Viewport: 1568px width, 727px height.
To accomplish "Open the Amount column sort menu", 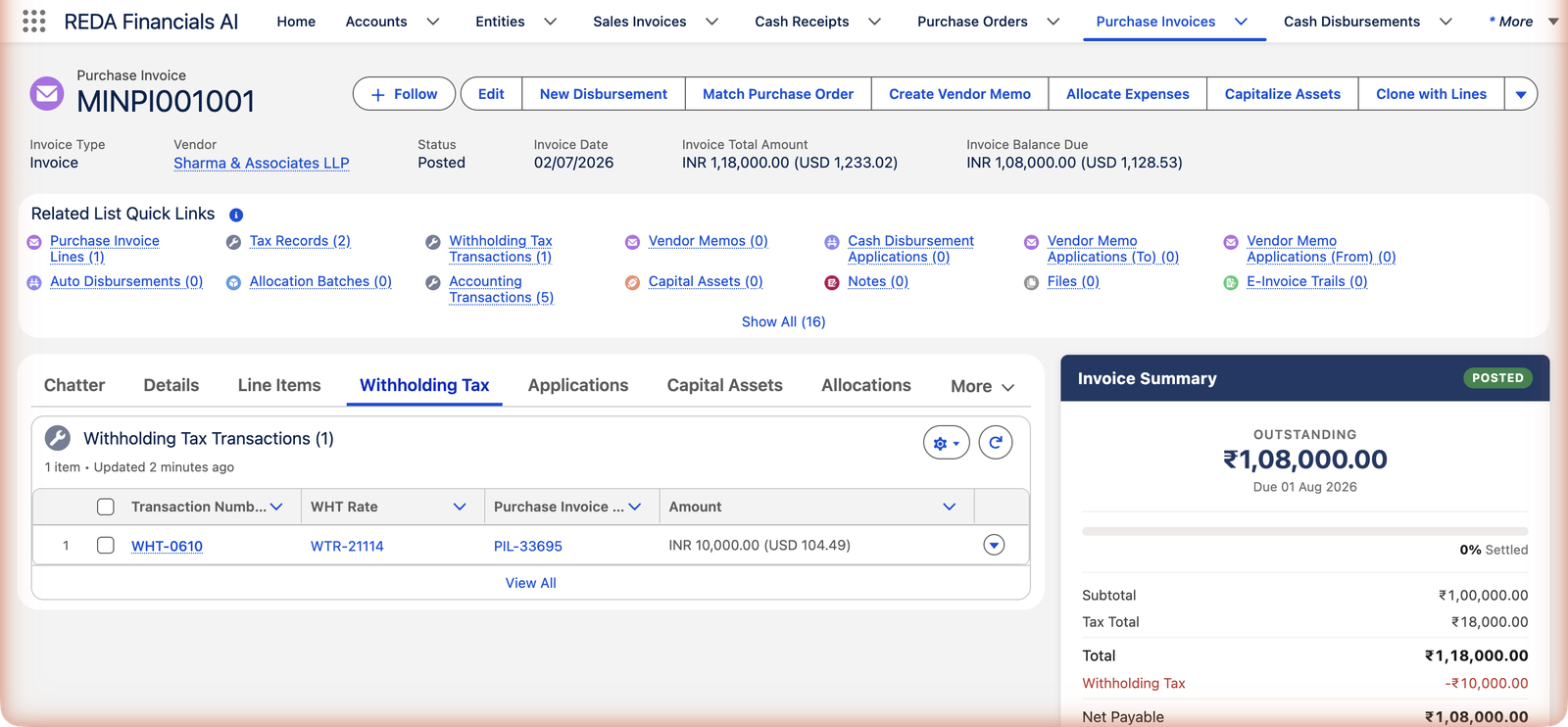I will (x=949, y=507).
